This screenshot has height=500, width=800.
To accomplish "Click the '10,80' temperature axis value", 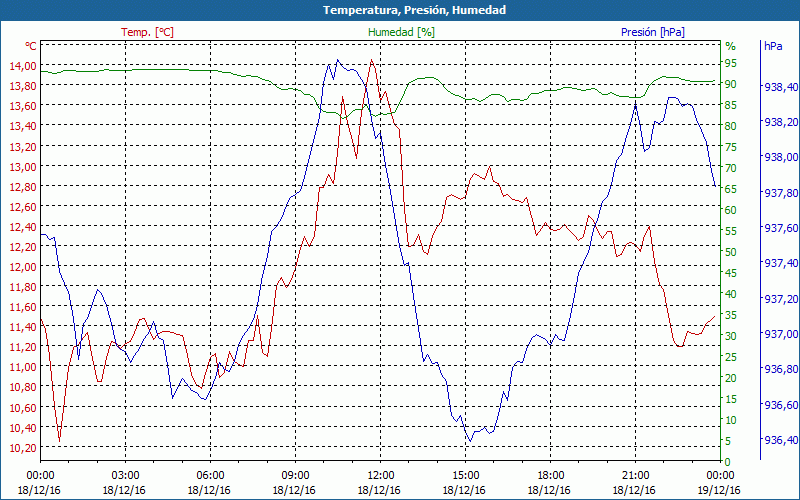I will coord(22,387).
